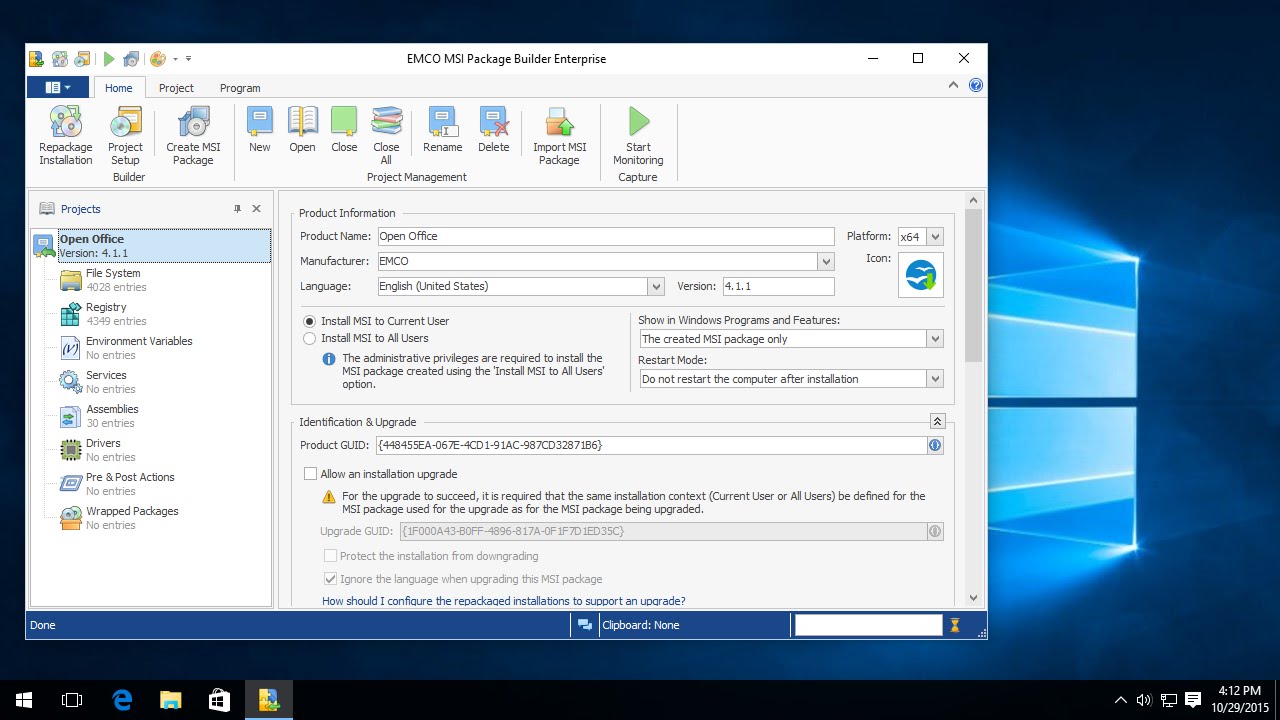Click the Product Name input field

(x=605, y=236)
